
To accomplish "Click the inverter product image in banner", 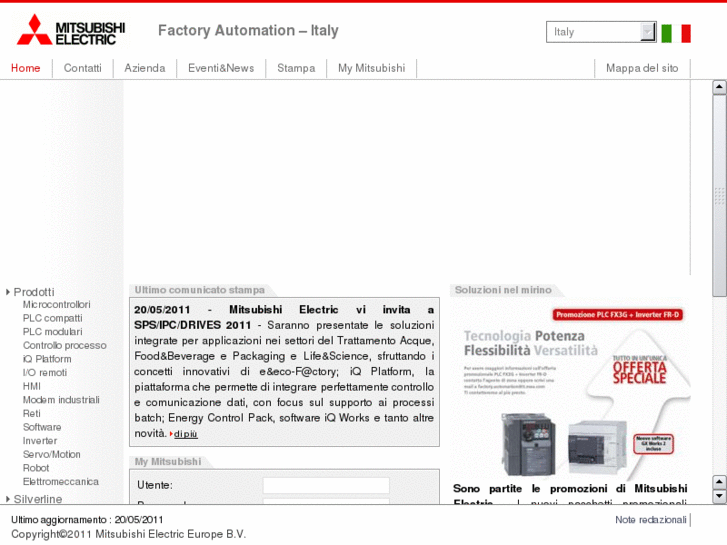I will (529, 444).
